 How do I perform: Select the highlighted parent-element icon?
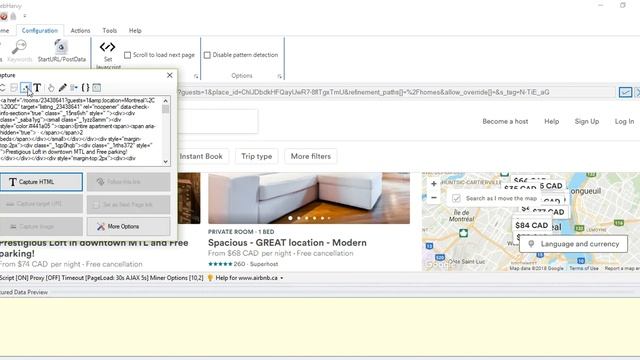coord(26,87)
